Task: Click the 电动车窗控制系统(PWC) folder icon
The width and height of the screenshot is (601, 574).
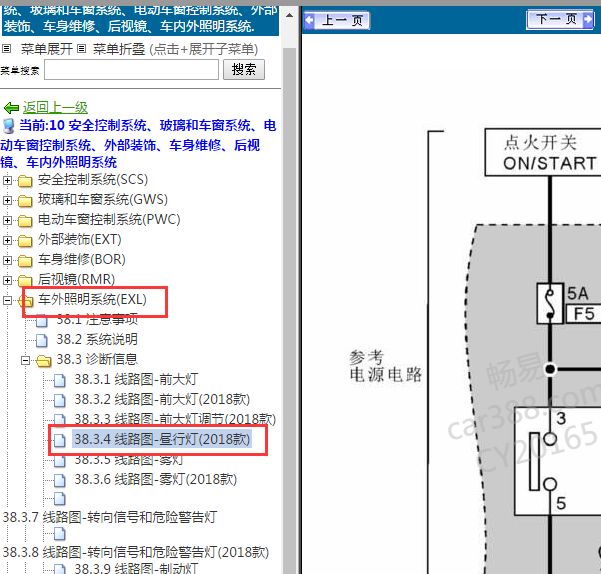Action: pos(25,221)
